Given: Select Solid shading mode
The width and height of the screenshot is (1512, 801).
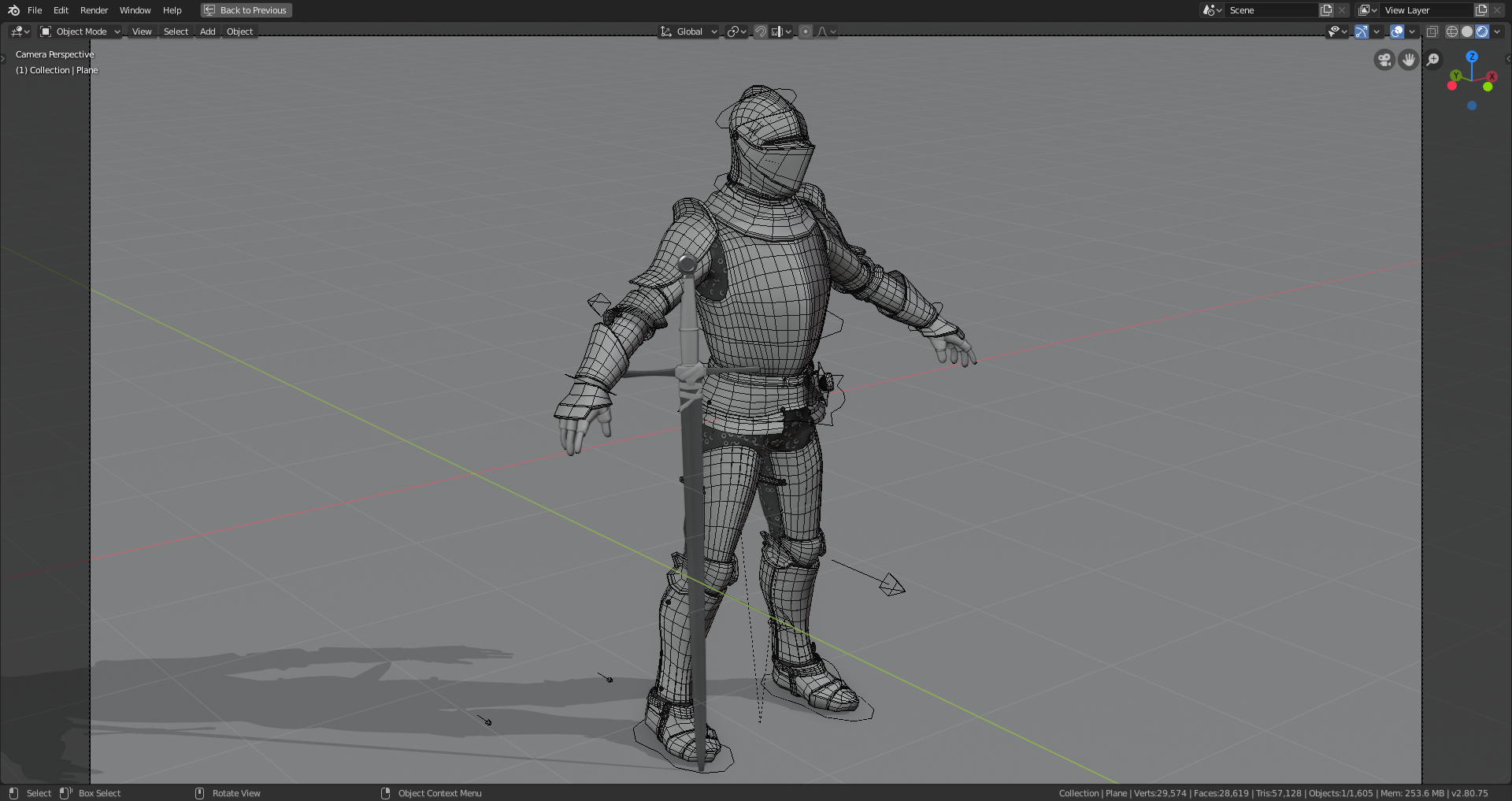Looking at the screenshot, I should 1466,32.
